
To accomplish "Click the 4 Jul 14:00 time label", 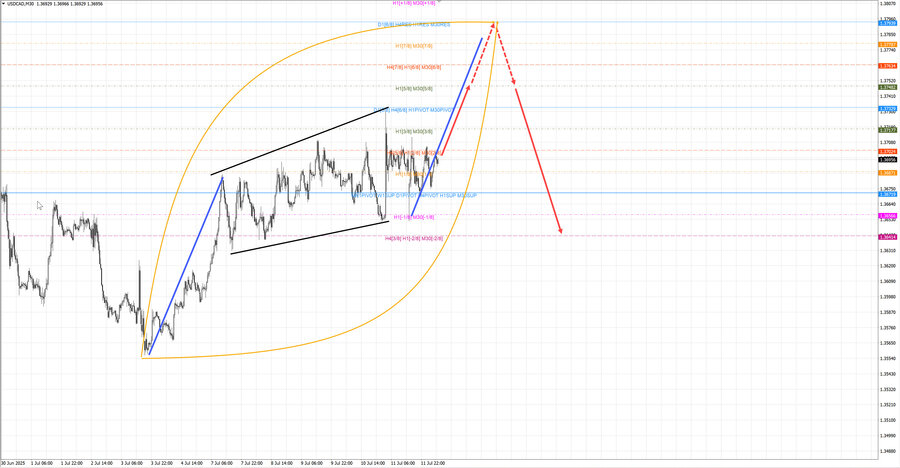I will (192, 463).
